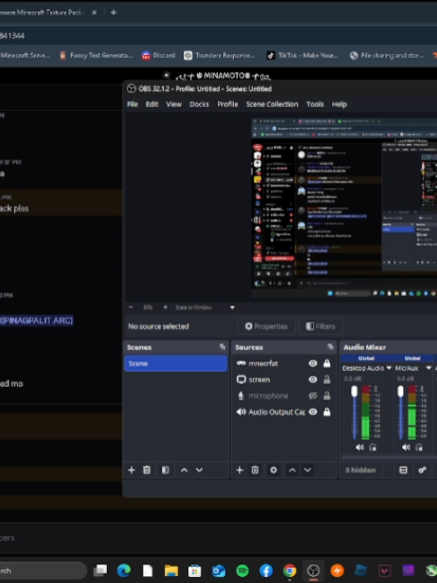
Task: Select the Scene item in Scenes list
Action: (176, 363)
